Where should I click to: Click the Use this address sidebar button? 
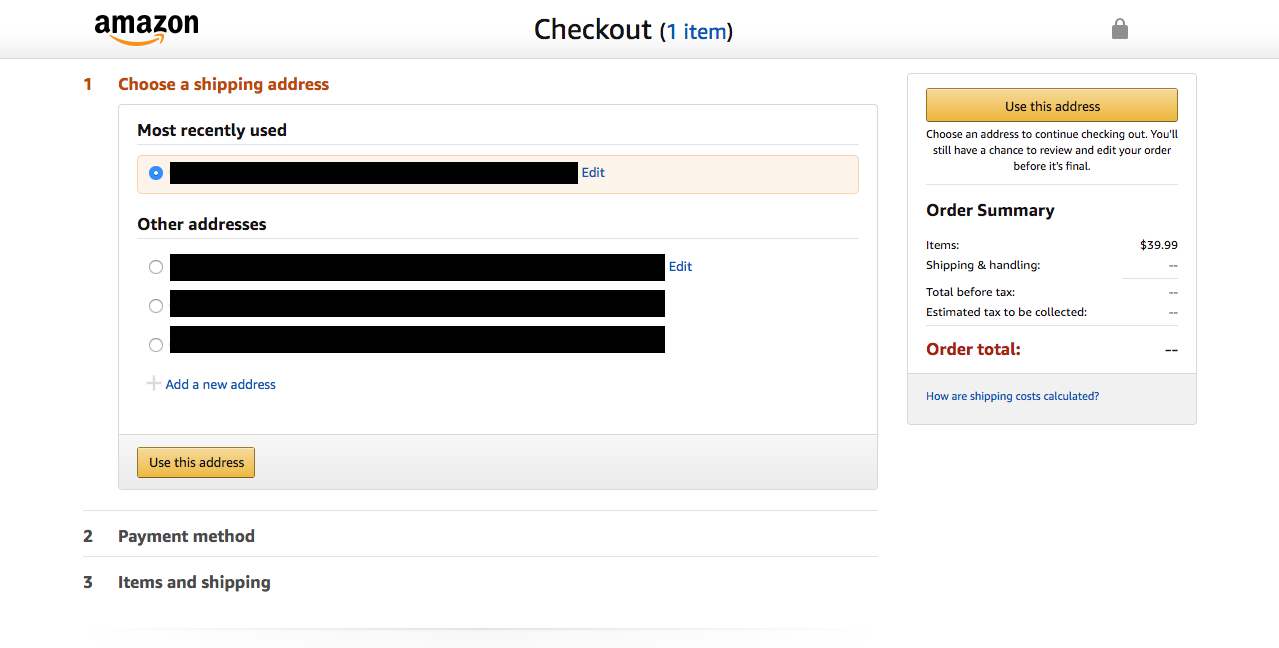[x=1051, y=105]
